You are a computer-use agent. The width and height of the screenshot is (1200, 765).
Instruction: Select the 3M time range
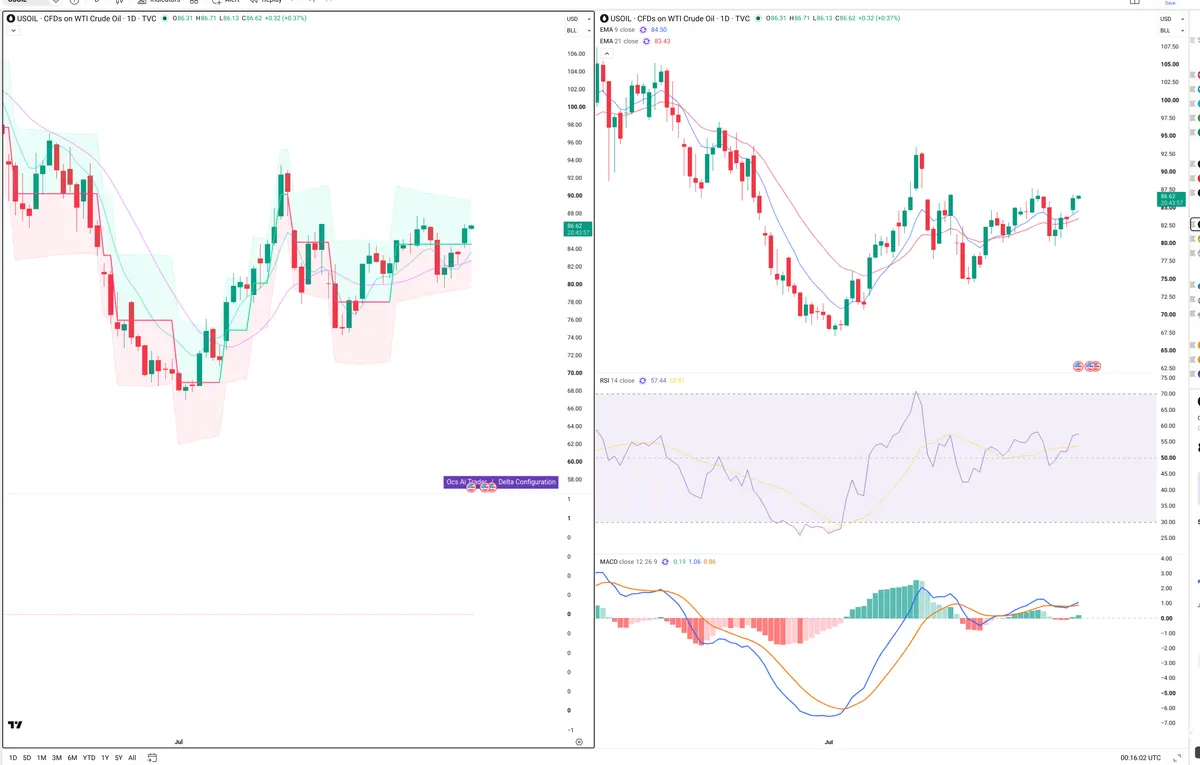(57, 758)
